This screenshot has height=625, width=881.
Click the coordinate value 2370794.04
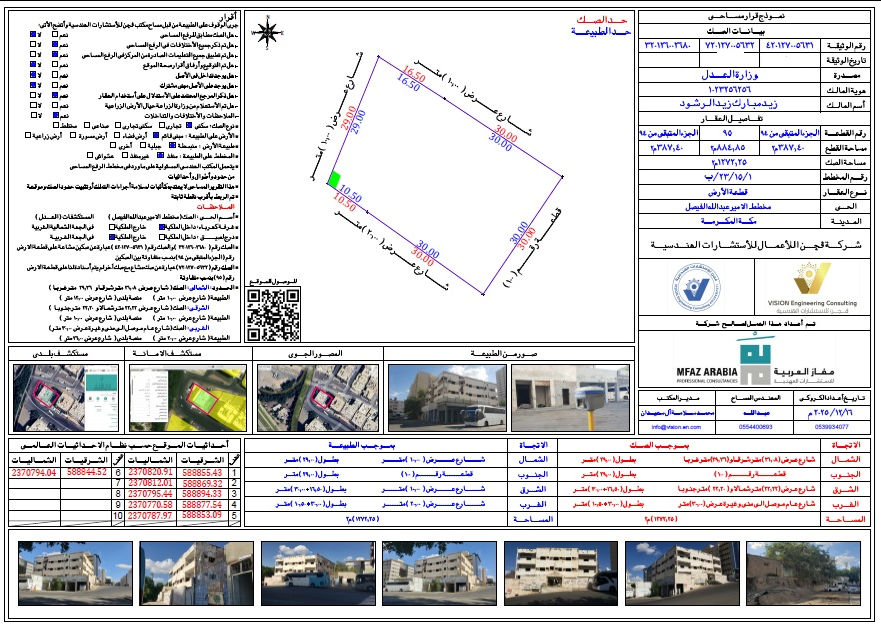click(34, 473)
